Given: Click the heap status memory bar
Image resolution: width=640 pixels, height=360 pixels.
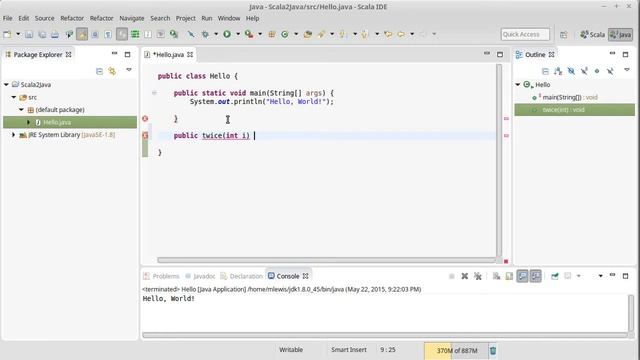Looking at the screenshot, I should coord(456,351).
